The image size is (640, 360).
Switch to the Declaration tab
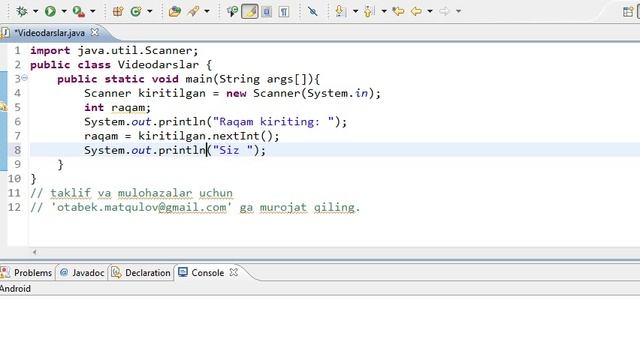(x=141, y=273)
